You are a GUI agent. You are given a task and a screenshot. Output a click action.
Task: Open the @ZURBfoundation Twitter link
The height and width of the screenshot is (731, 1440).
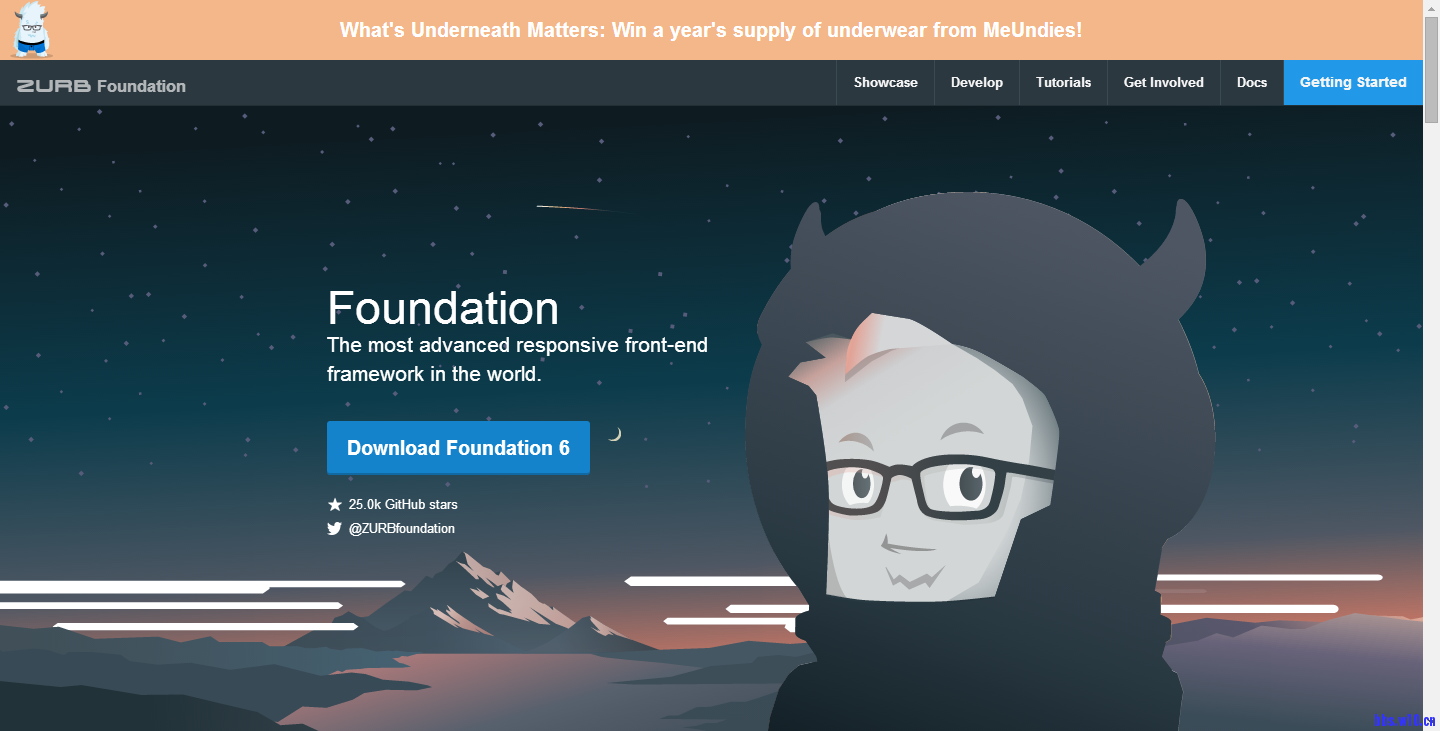pyautogui.click(x=401, y=529)
